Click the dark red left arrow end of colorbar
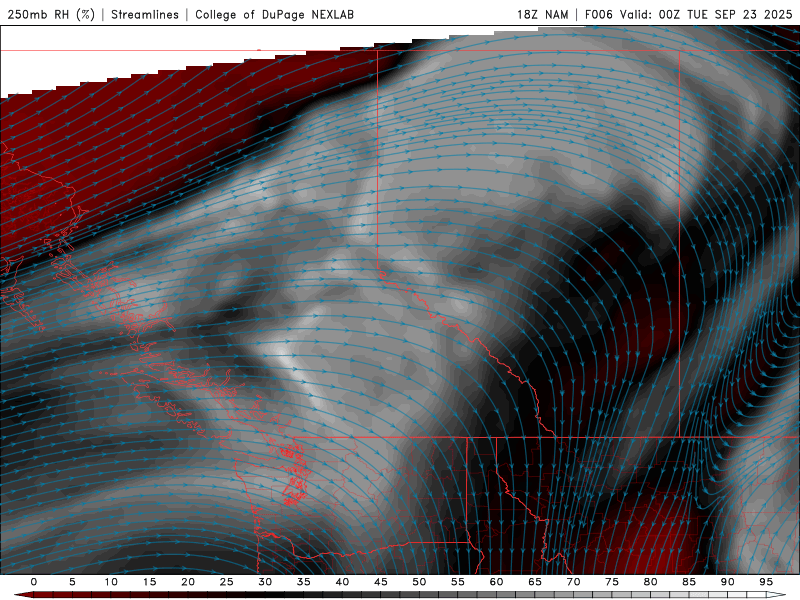The width and height of the screenshot is (800, 600). (x=23, y=595)
